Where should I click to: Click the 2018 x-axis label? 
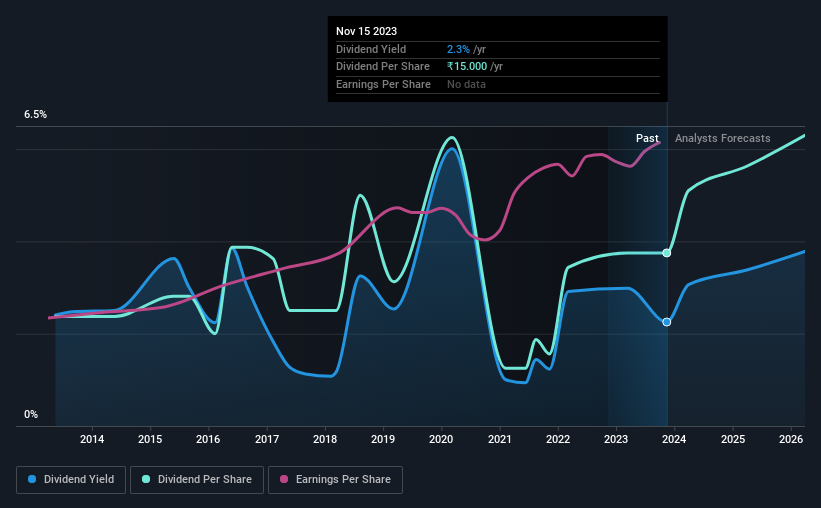tap(325, 439)
